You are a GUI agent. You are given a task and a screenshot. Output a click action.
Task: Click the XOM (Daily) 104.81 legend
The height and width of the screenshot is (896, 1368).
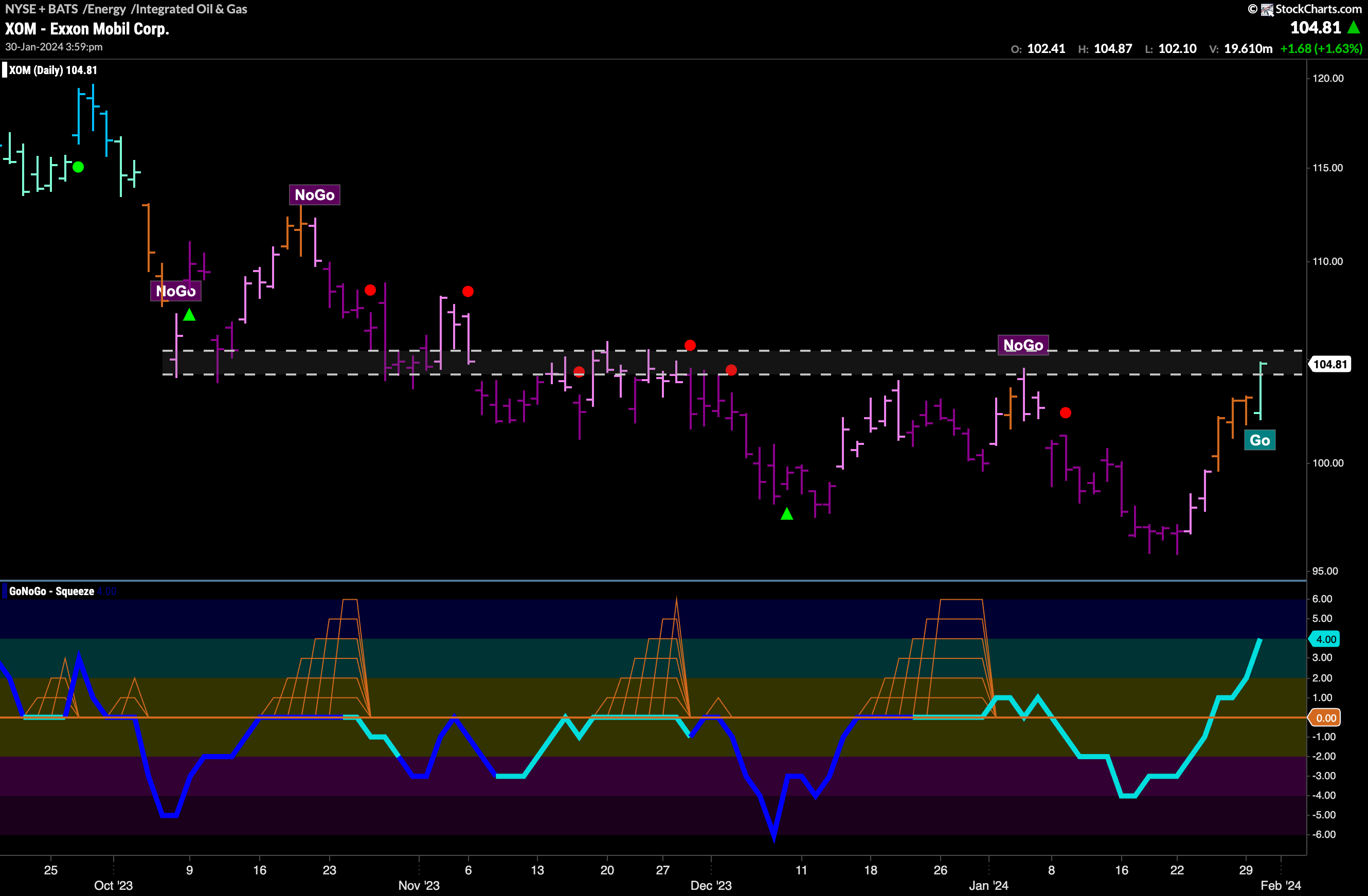click(53, 70)
